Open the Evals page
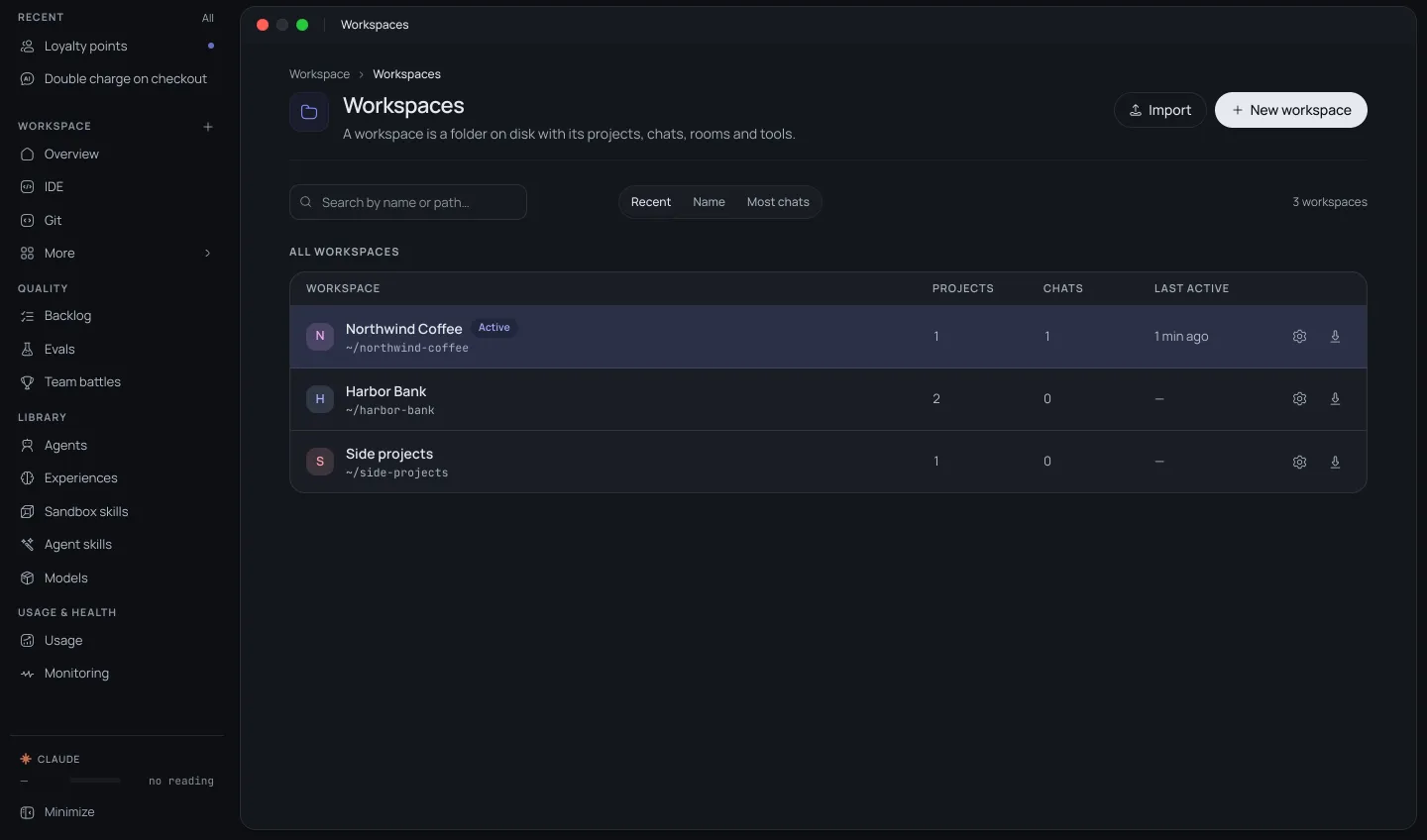 pos(117,349)
